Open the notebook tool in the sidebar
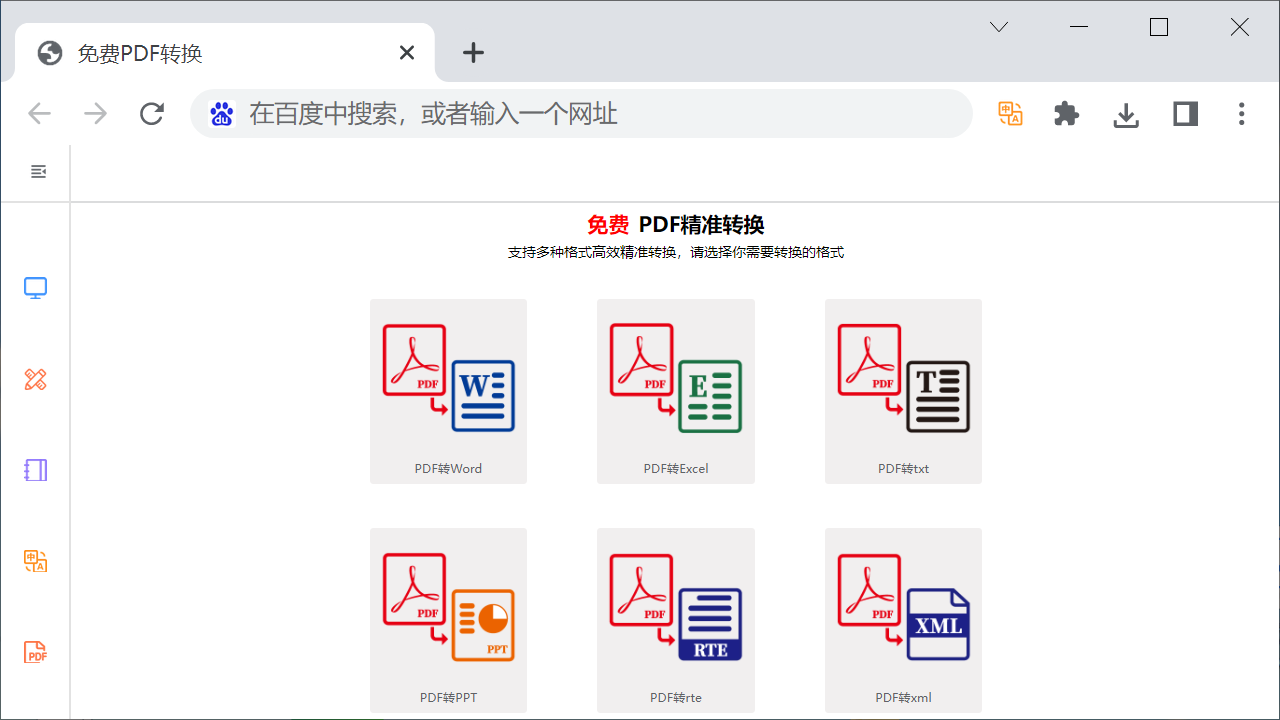The height and width of the screenshot is (720, 1280). pyautogui.click(x=35, y=470)
